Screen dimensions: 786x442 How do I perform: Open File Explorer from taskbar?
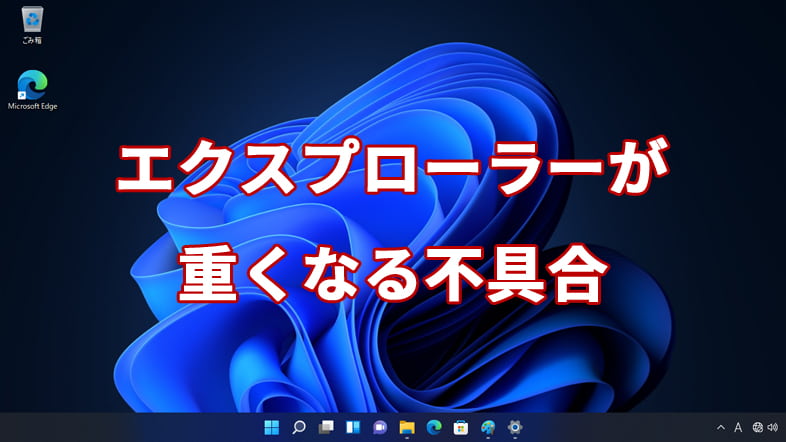coord(407,427)
